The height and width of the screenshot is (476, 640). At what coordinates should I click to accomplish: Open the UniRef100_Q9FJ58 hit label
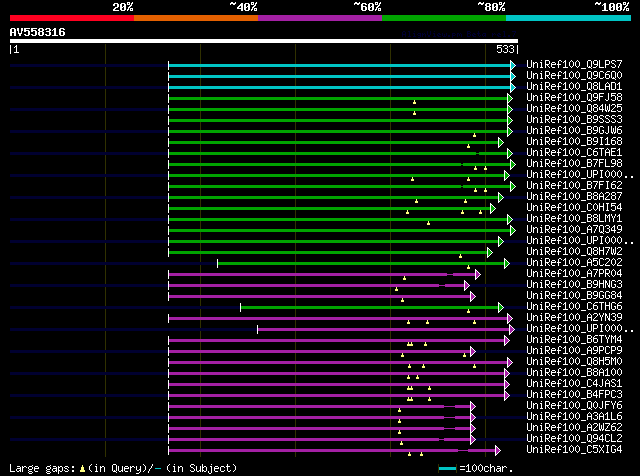tap(574, 98)
